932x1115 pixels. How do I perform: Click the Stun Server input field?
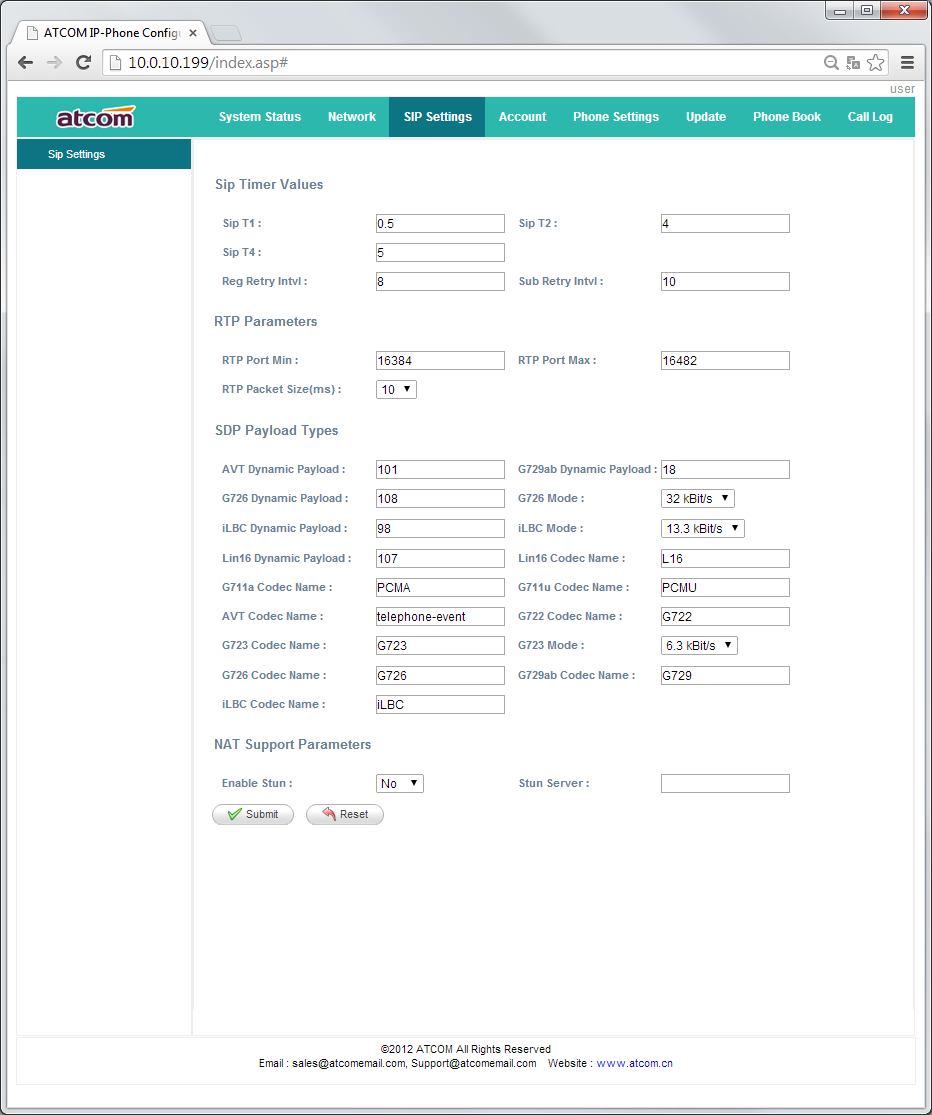725,784
